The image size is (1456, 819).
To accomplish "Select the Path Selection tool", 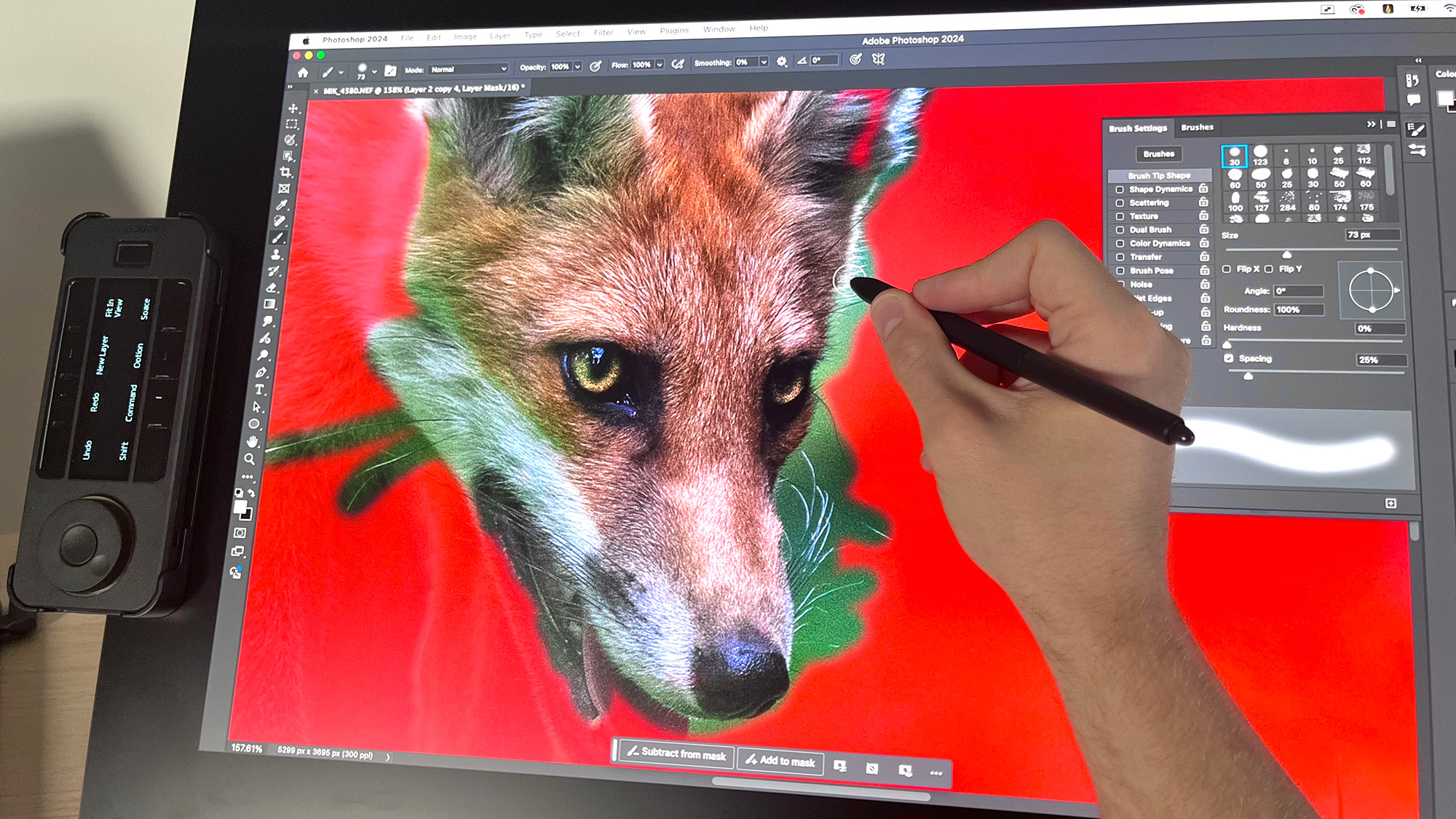I will pos(257,407).
